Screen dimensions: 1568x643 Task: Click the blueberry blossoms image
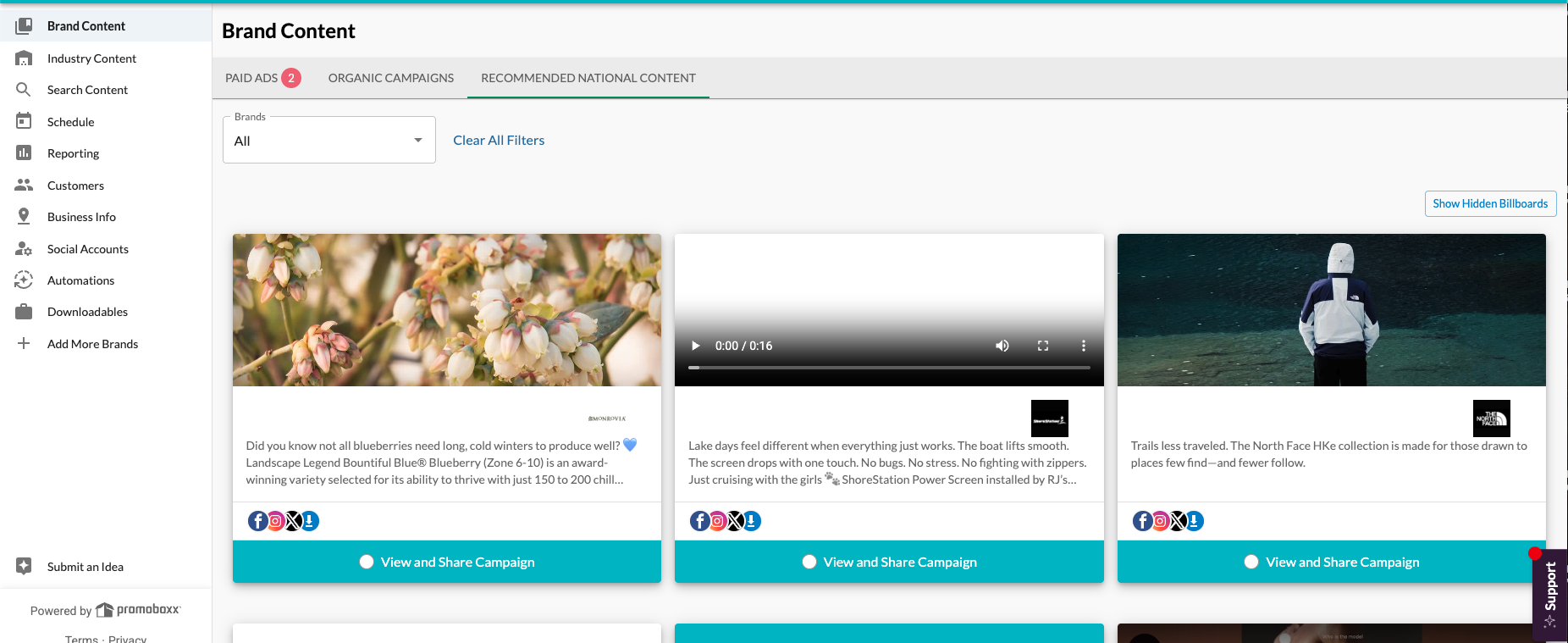click(x=447, y=310)
